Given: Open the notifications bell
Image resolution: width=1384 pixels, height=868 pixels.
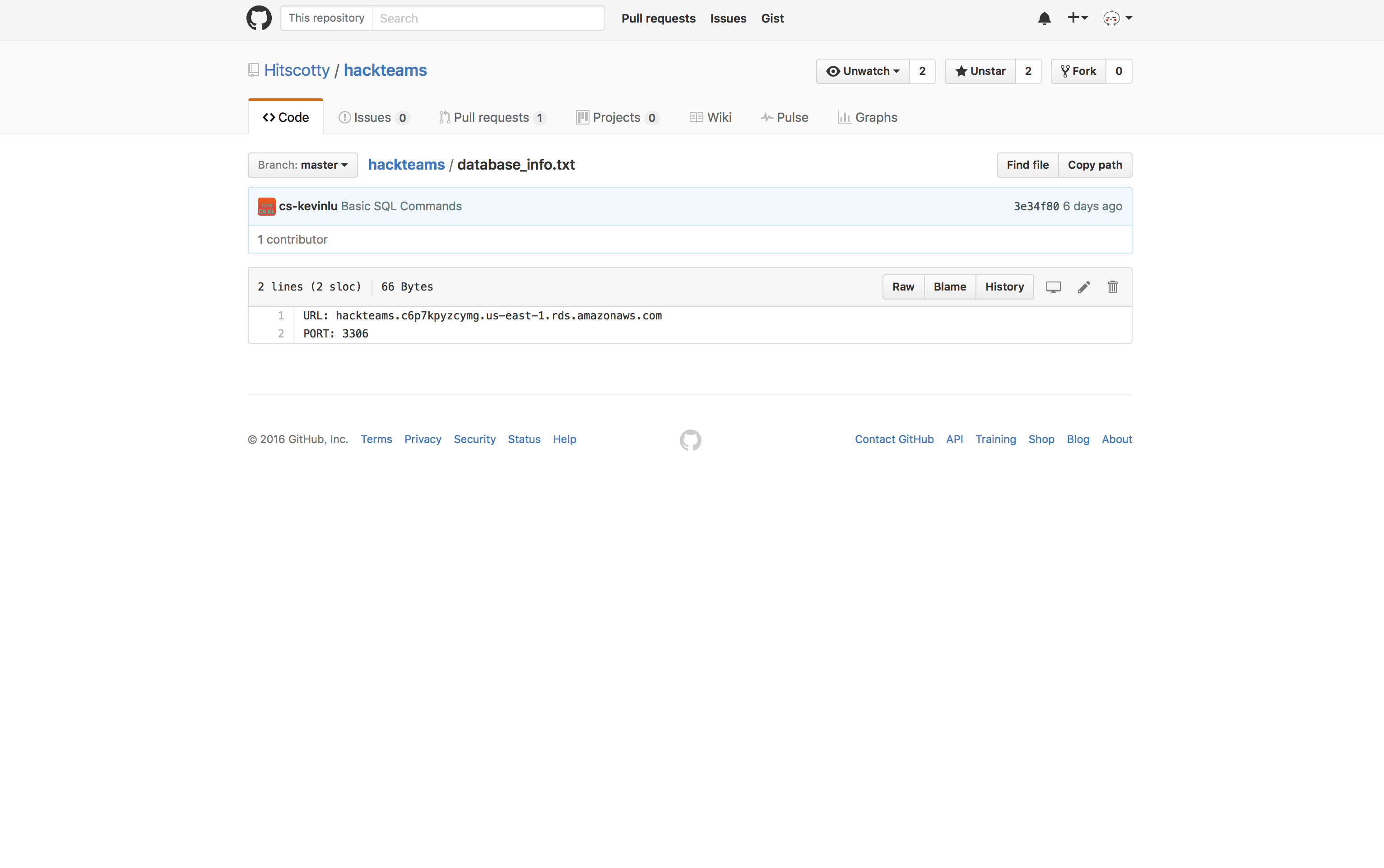Looking at the screenshot, I should 1044,18.
